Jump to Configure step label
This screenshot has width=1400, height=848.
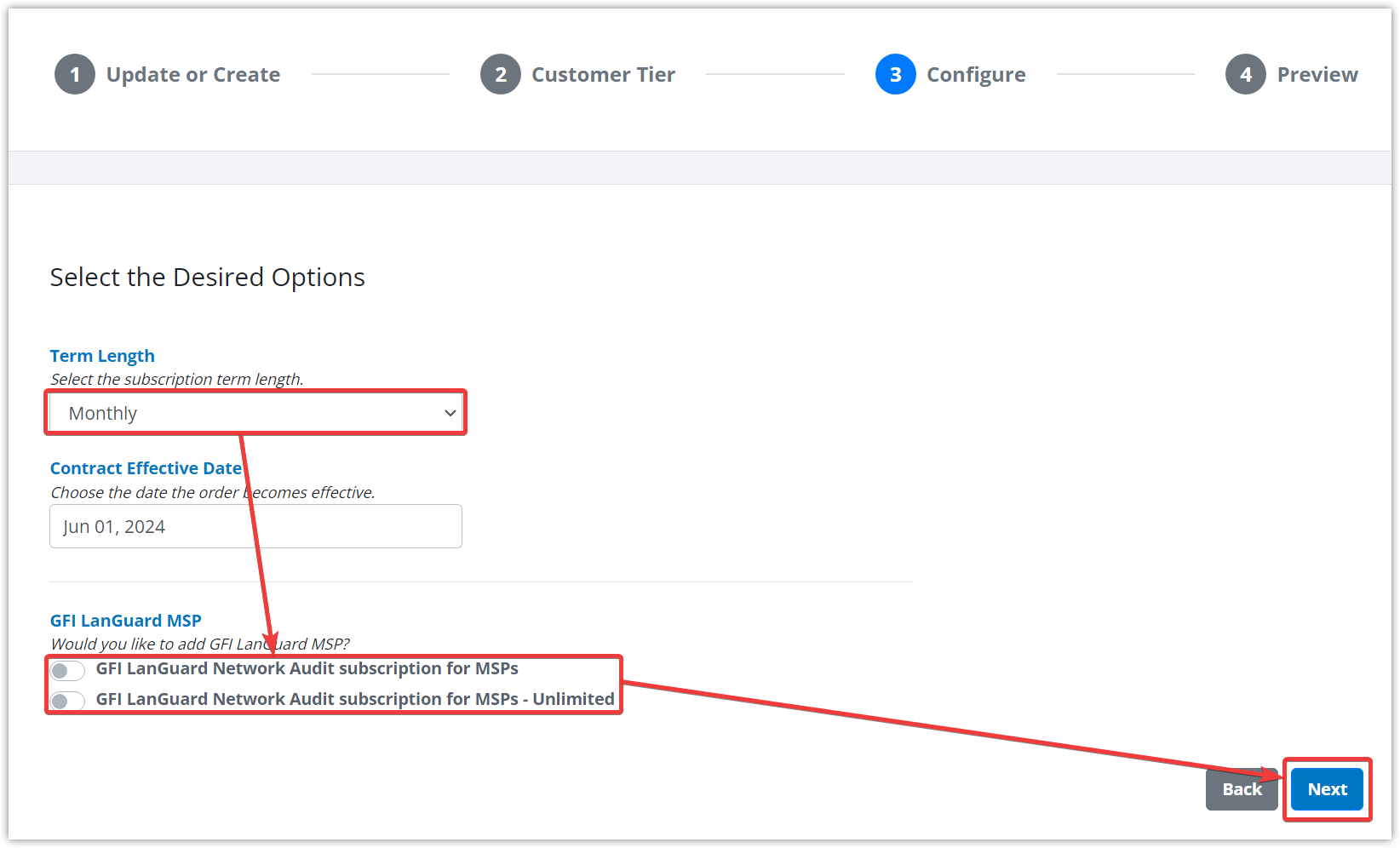coord(976,75)
